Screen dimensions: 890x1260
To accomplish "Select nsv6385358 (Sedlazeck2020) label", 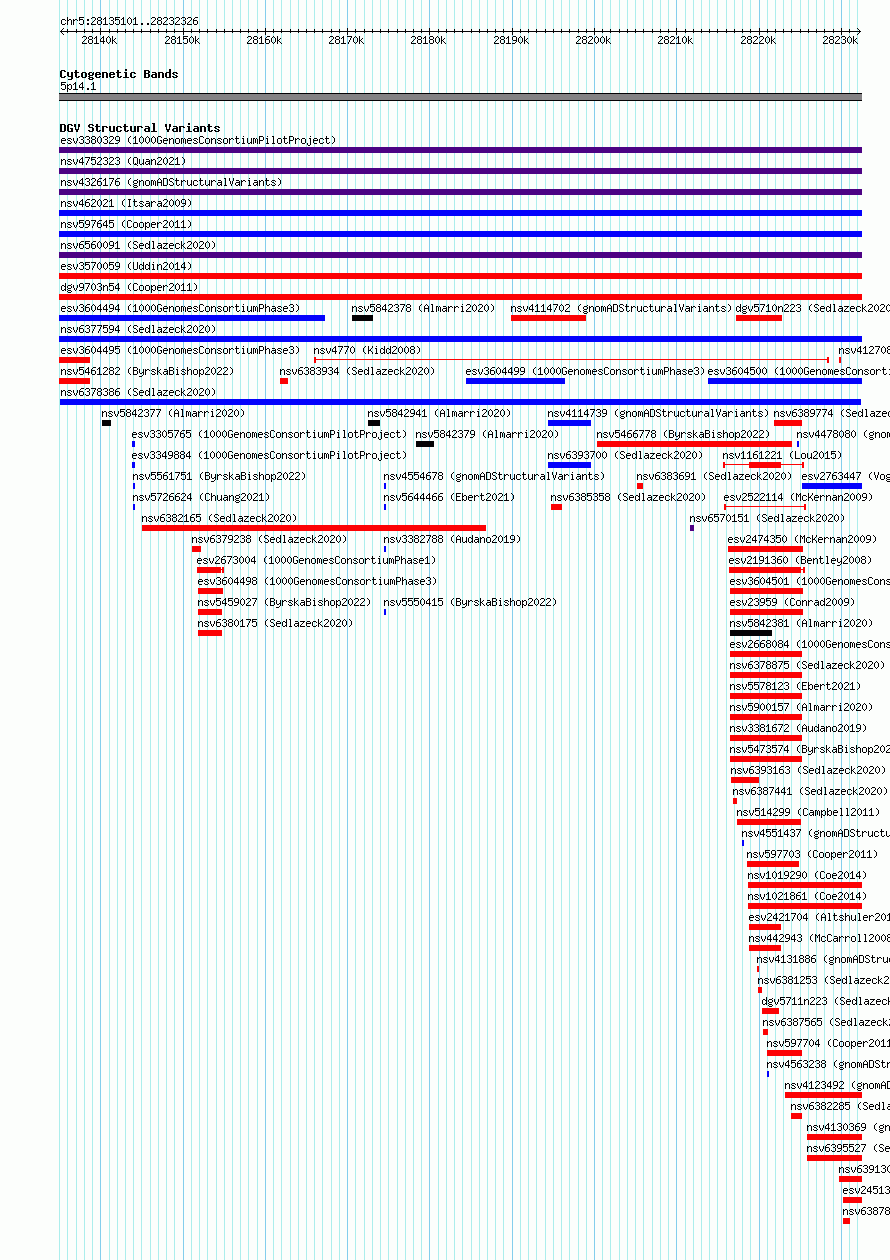I will coord(629,497).
